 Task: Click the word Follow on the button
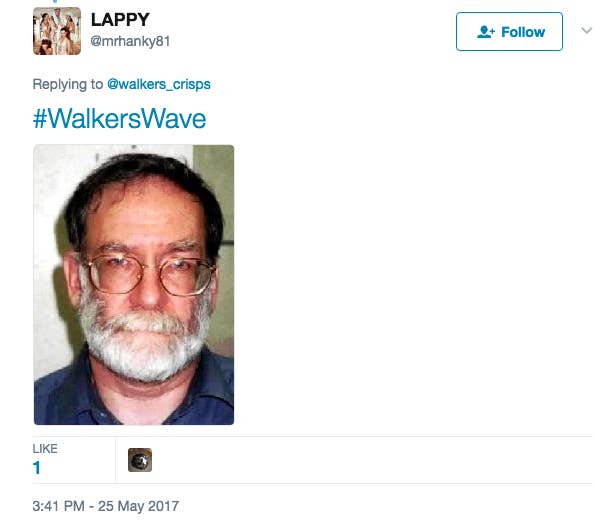523,32
